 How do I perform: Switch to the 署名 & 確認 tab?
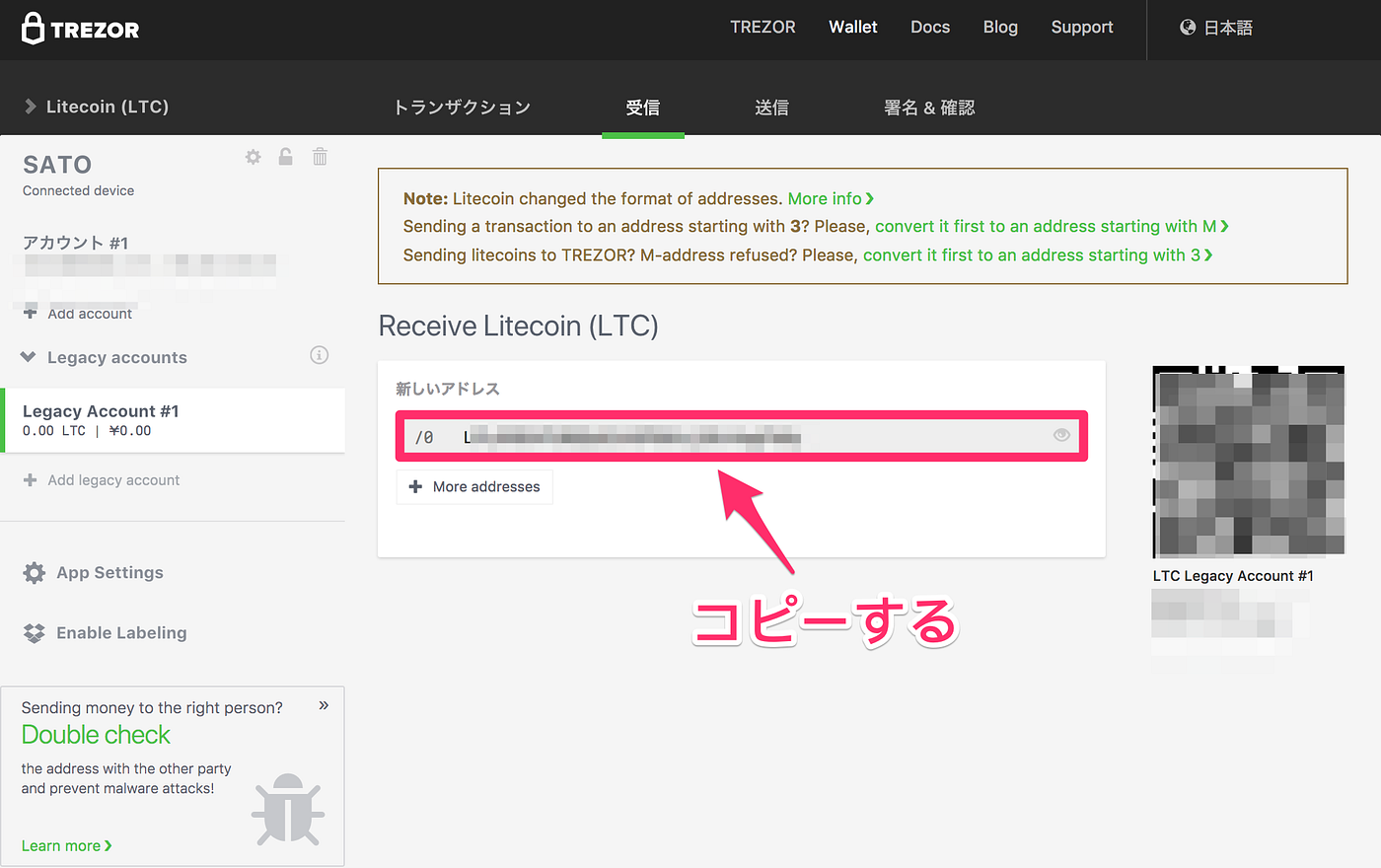tap(929, 108)
